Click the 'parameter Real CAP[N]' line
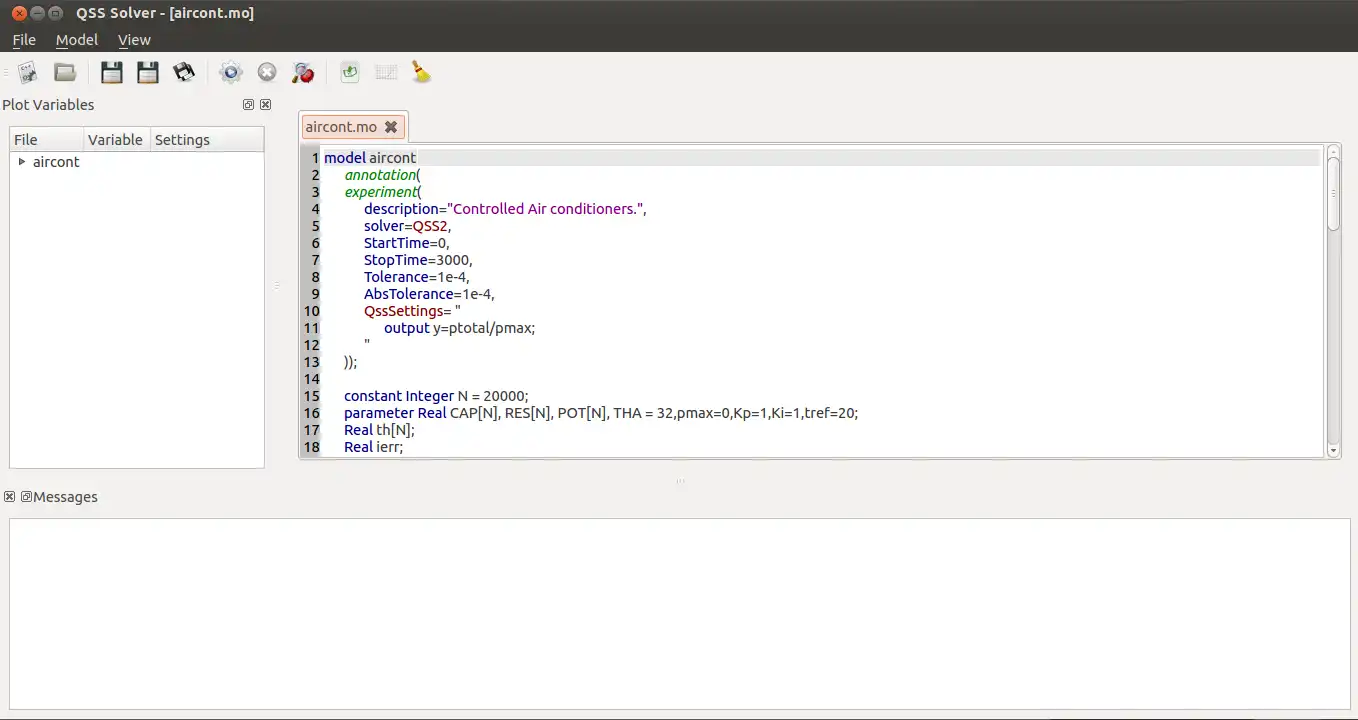 (601, 413)
